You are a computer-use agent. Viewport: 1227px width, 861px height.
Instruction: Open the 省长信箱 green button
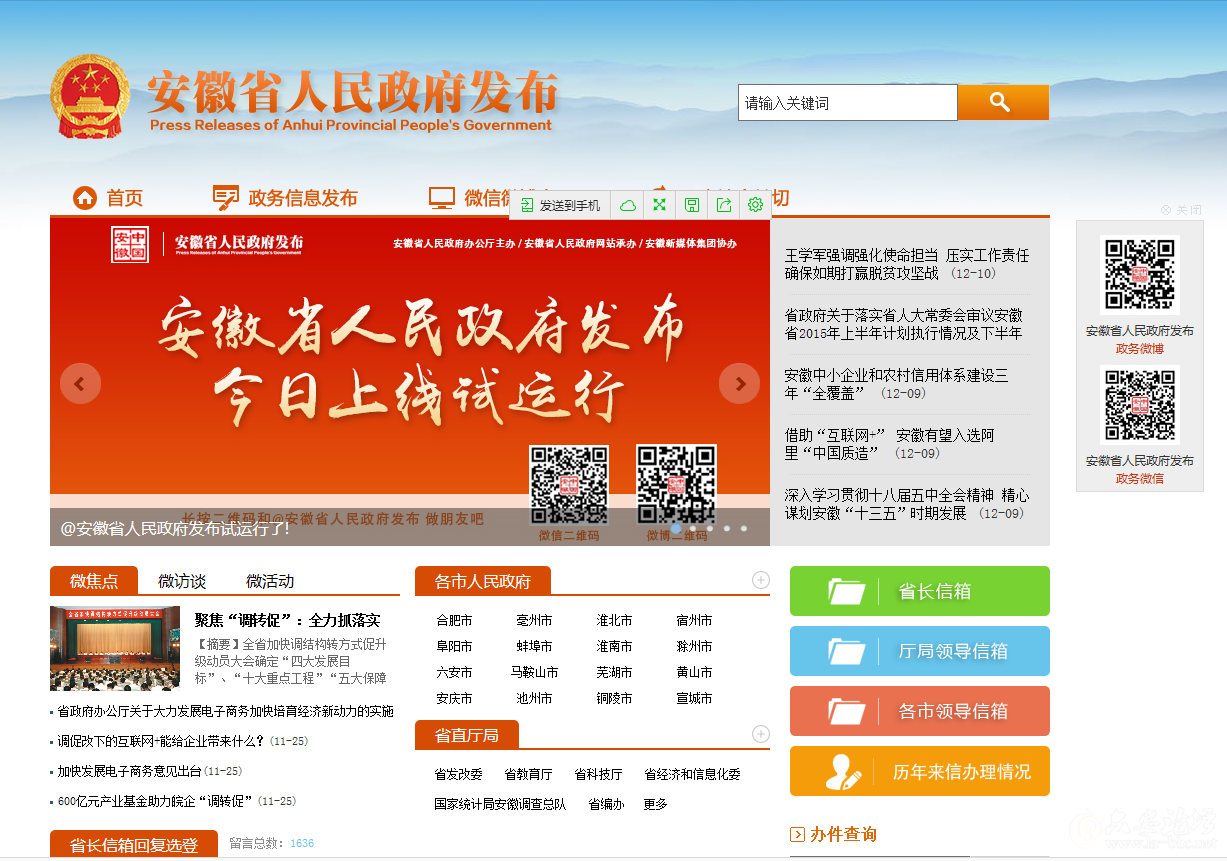[x=919, y=591]
